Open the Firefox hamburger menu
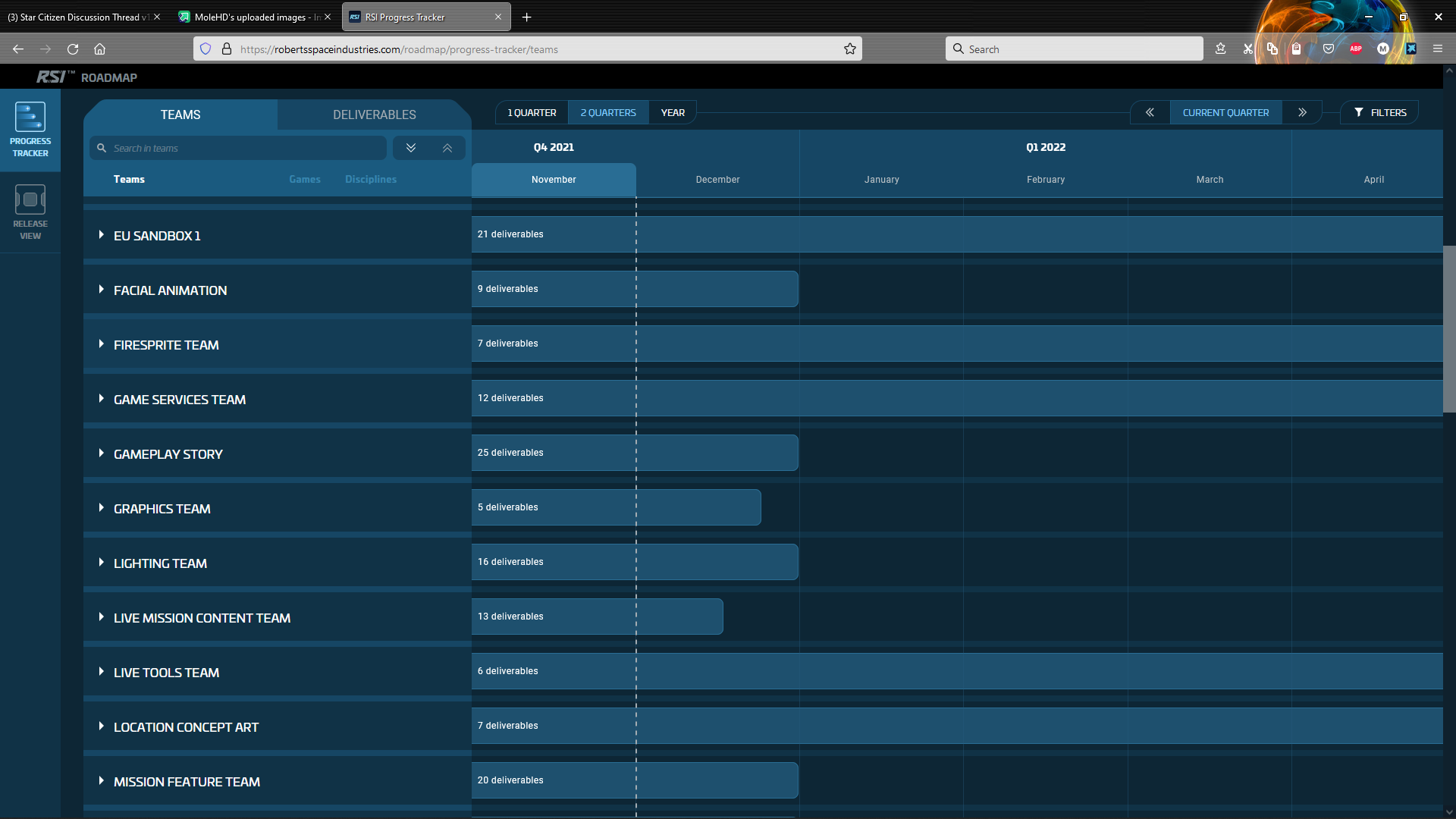Viewport: 1456px width, 819px height. (1438, 49)
